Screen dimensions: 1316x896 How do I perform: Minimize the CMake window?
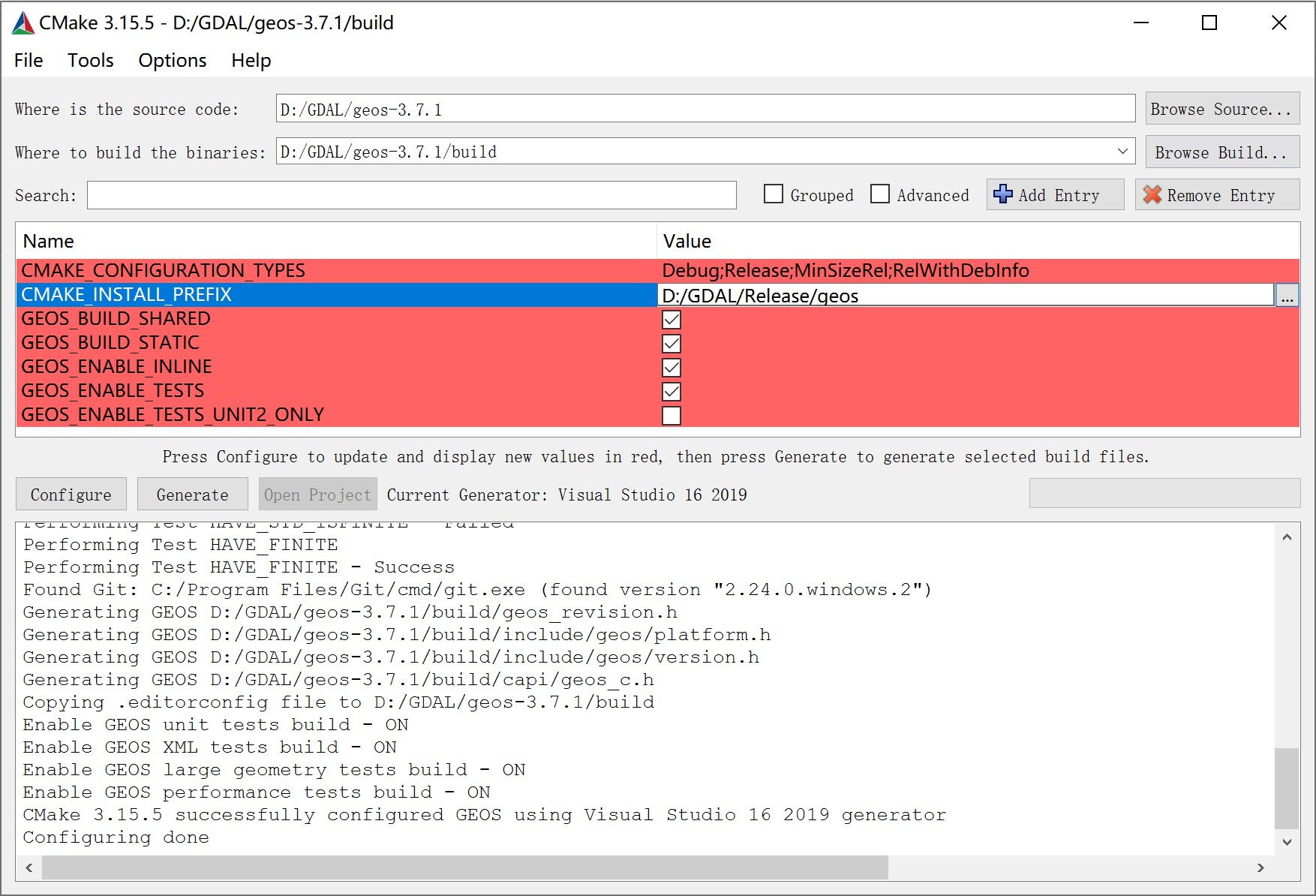(1141, 23)
